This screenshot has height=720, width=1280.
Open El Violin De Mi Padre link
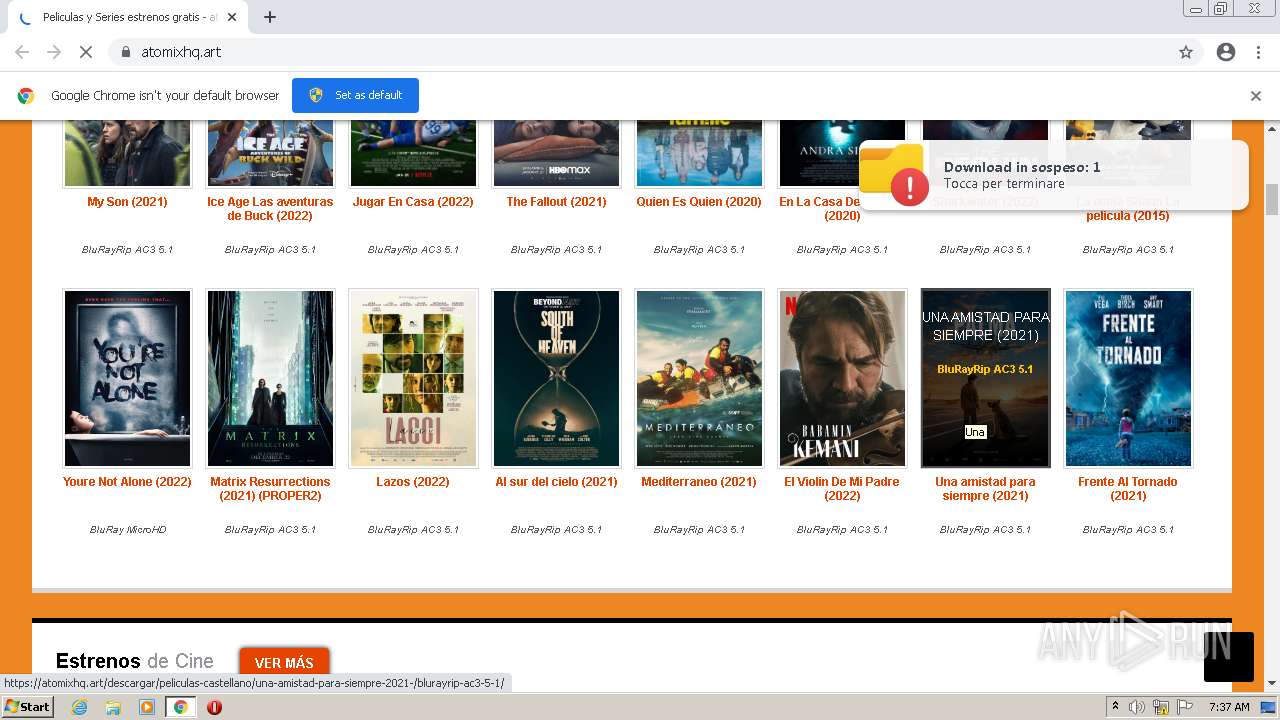(x=842, y=489)
